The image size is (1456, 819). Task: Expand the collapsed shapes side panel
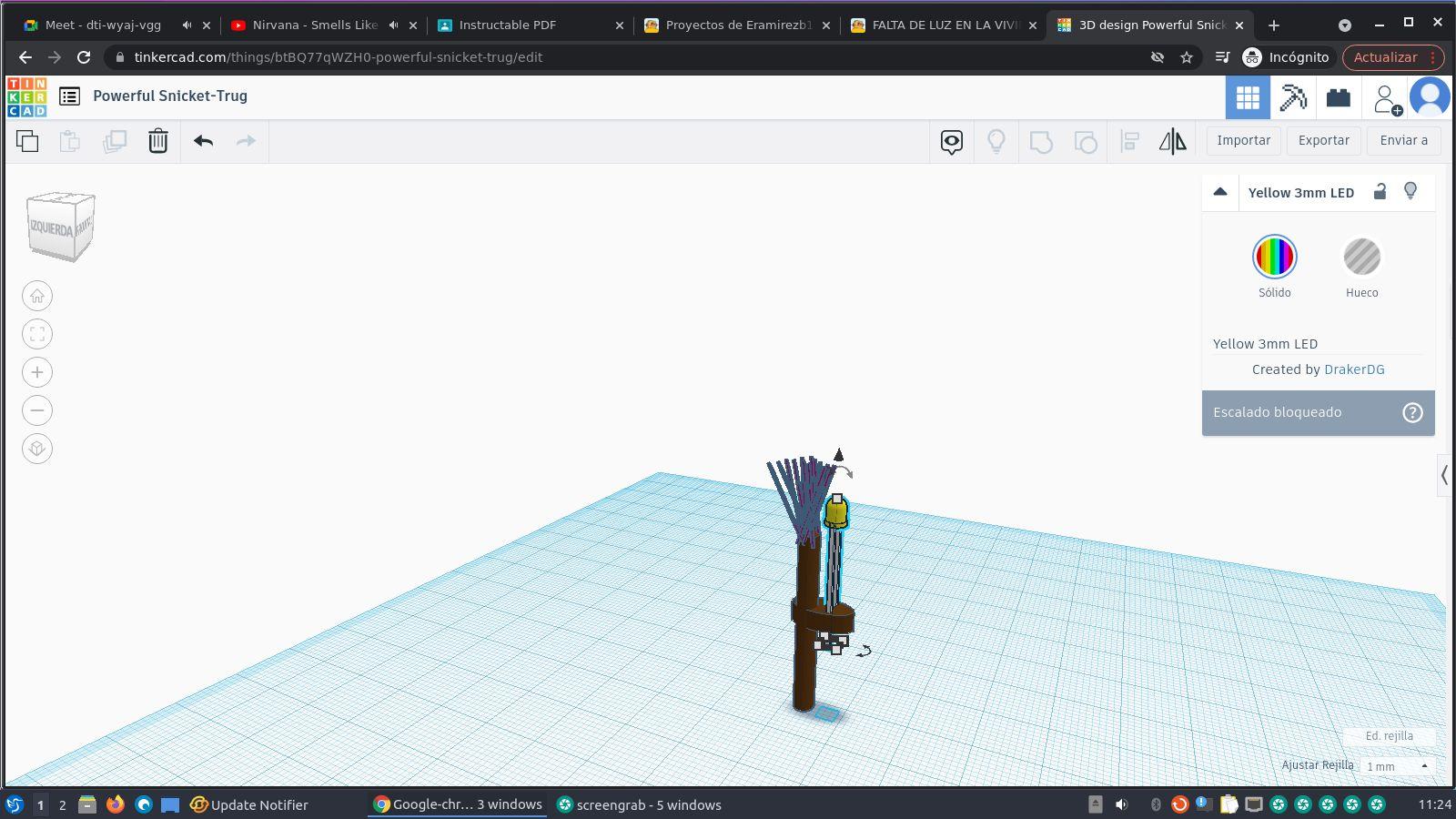[1444, 475]
